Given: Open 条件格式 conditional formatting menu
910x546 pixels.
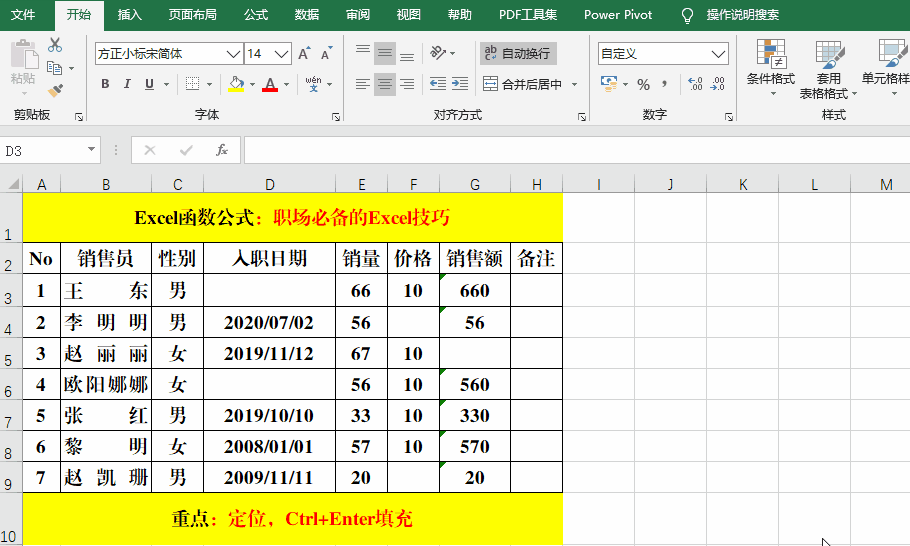Looking at the screenshot, I should point(771,68).
